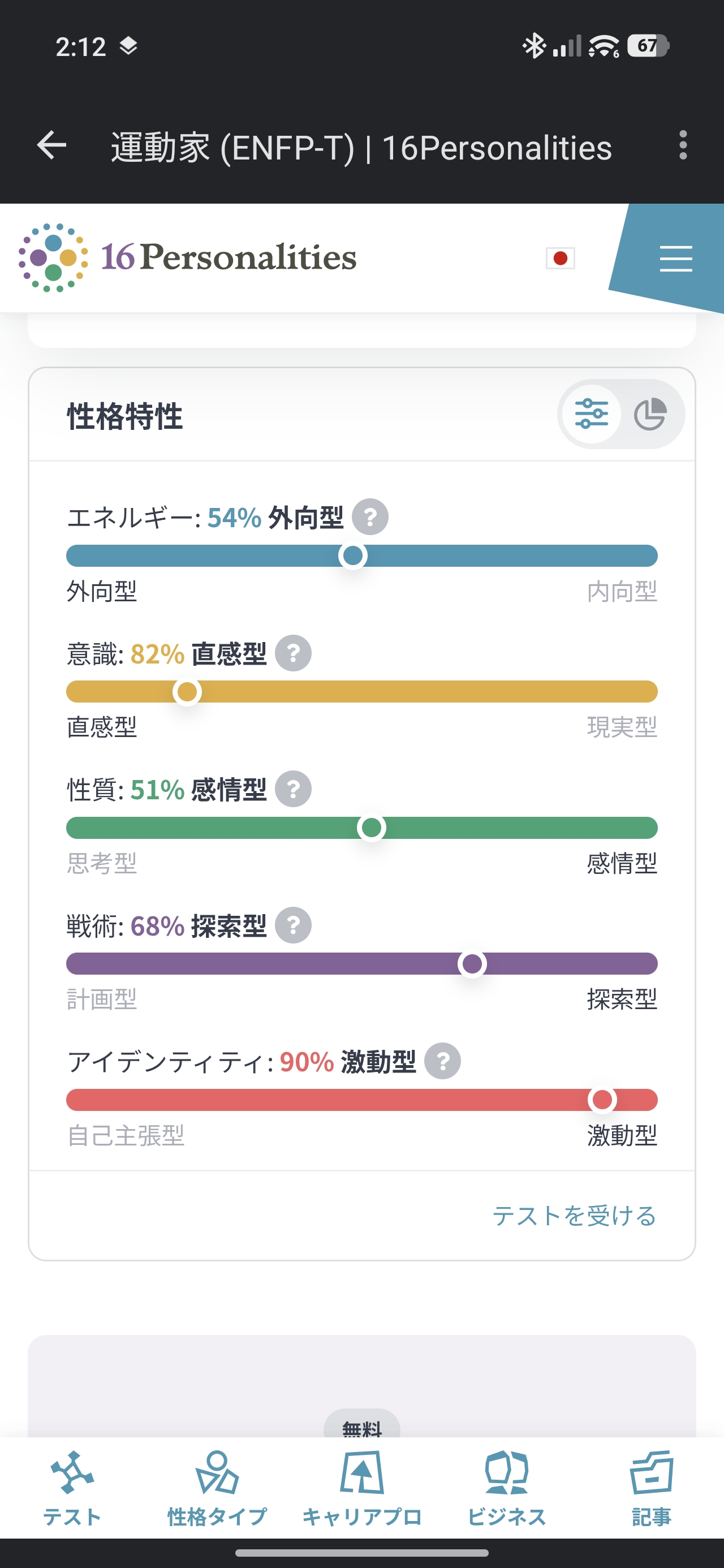The height and width of the screenshot is (1568, 724).
Task: Click the 16Personalities logo
Action: (188, 257)
